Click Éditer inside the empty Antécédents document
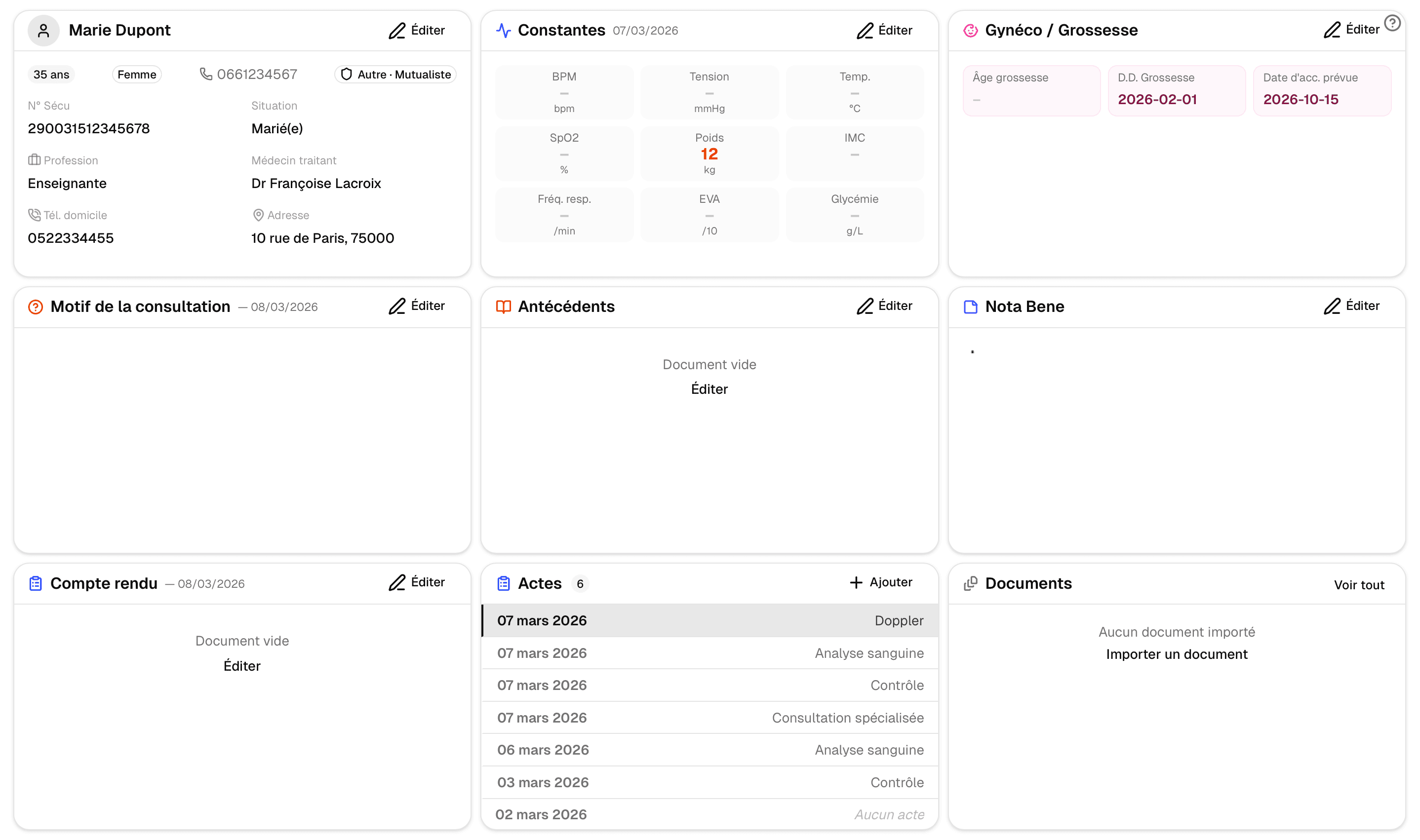1420x840 pixels. point(709,389)
